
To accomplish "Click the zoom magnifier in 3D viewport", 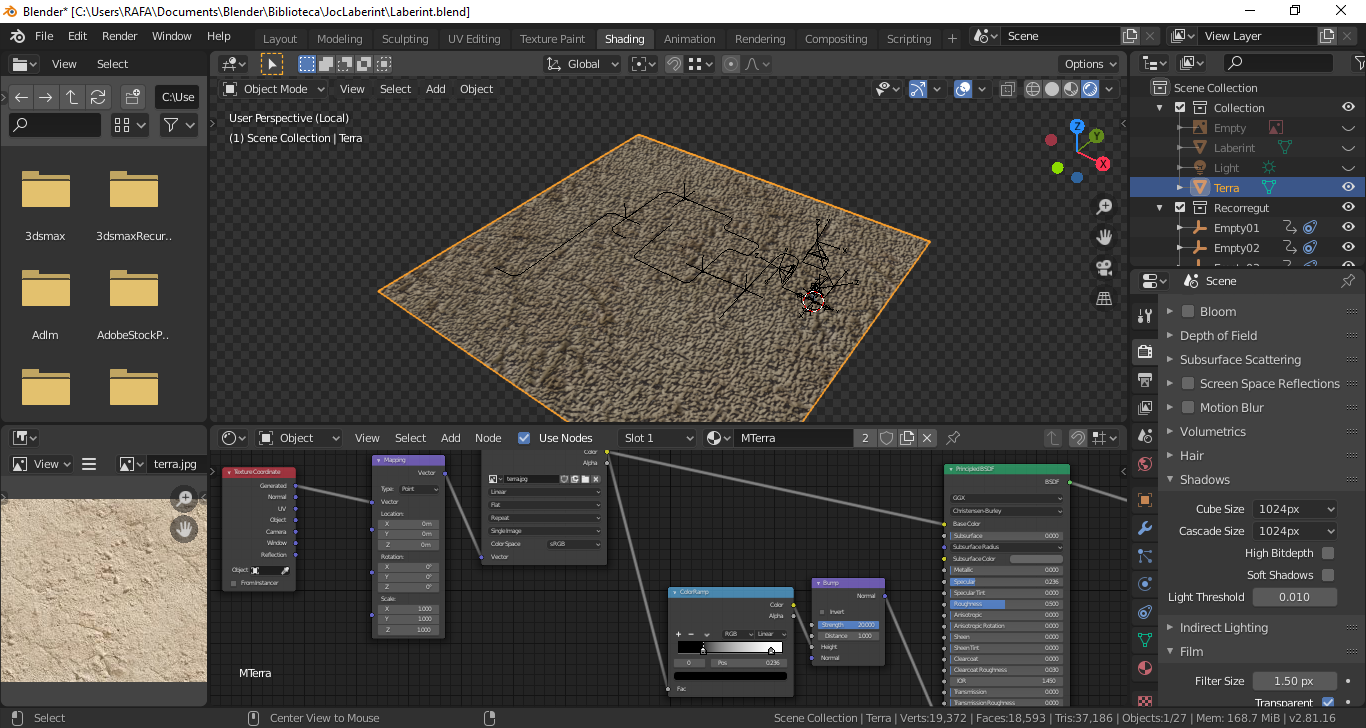I will [1104, 207].
